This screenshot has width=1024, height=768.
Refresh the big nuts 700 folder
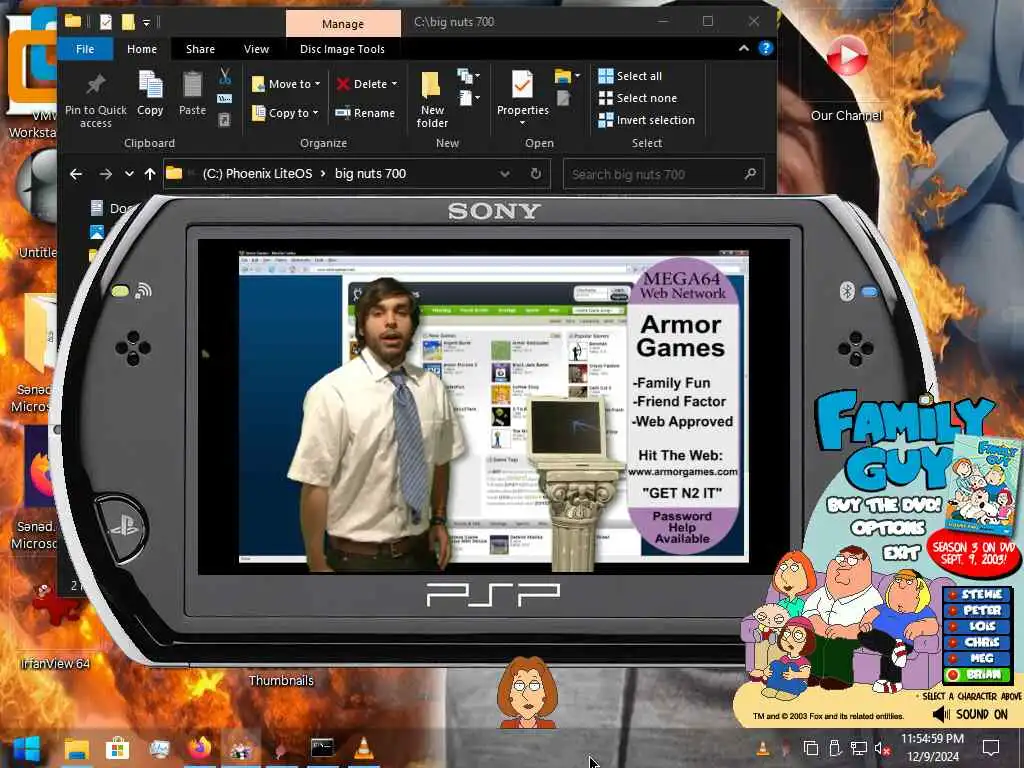coord(536,174)
